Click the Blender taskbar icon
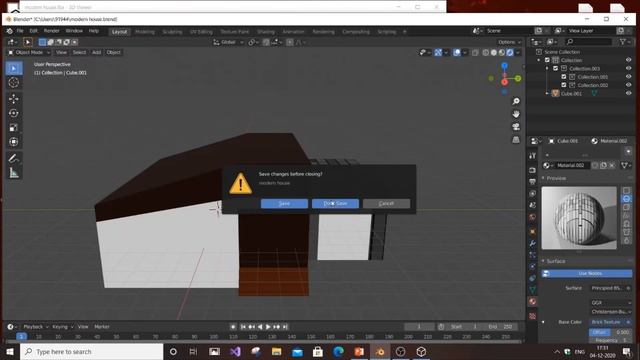640x360 pixels. pyautogui.click(x=380, y=351)
